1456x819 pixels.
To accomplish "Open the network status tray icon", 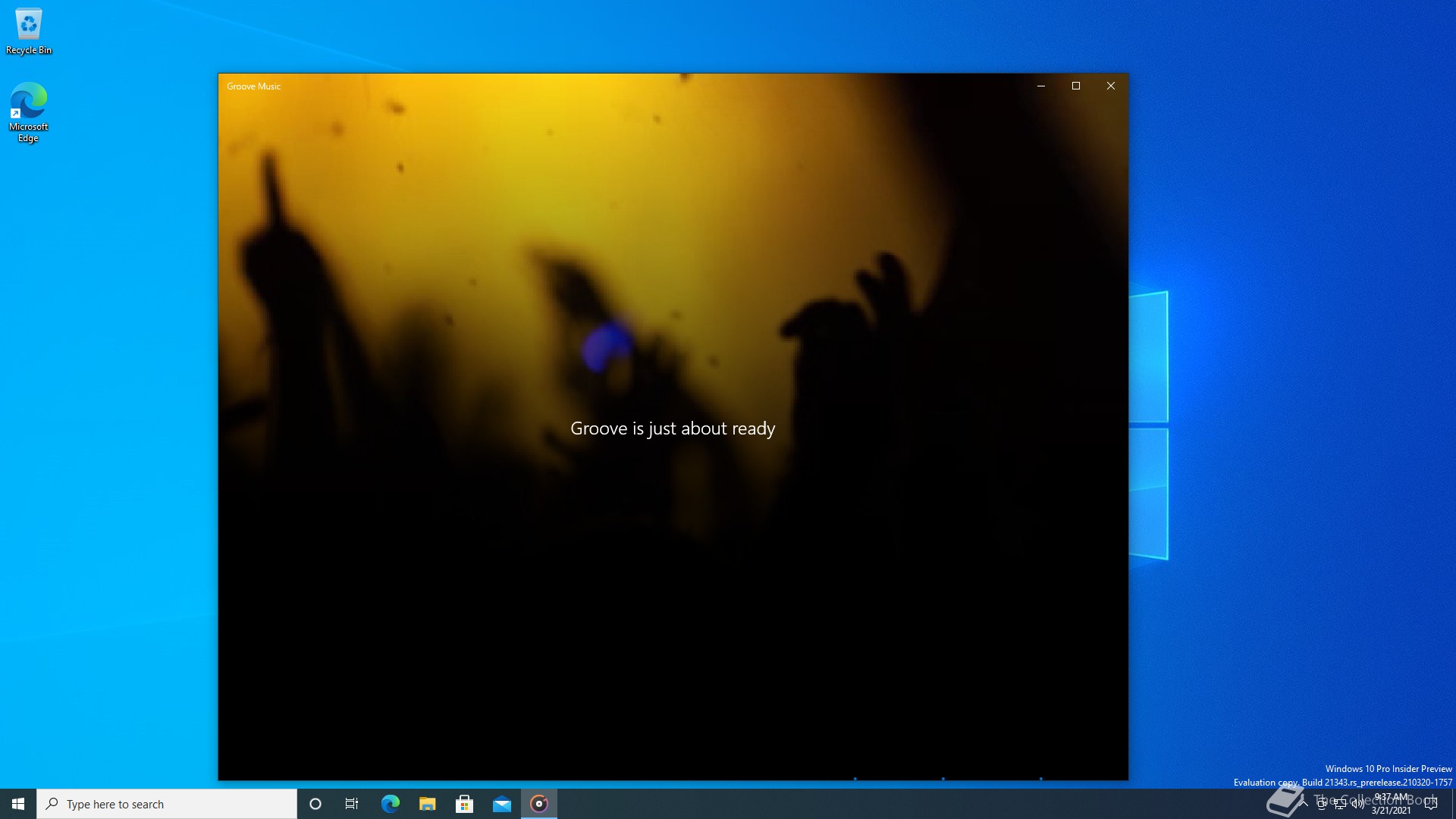I will 1340,804.
